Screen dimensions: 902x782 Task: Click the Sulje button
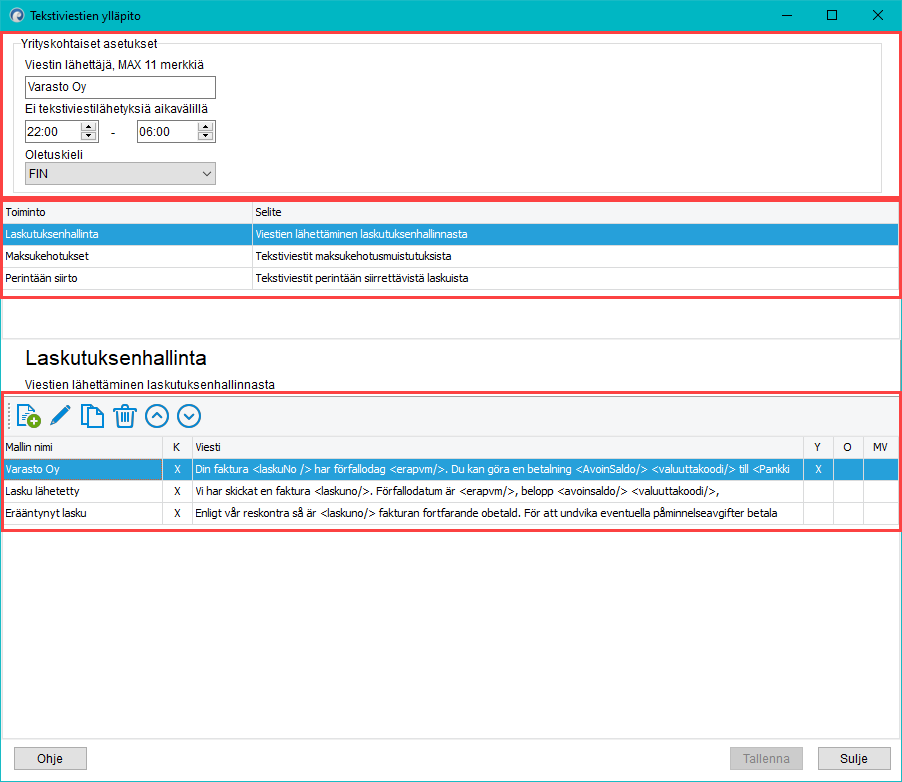854,758
